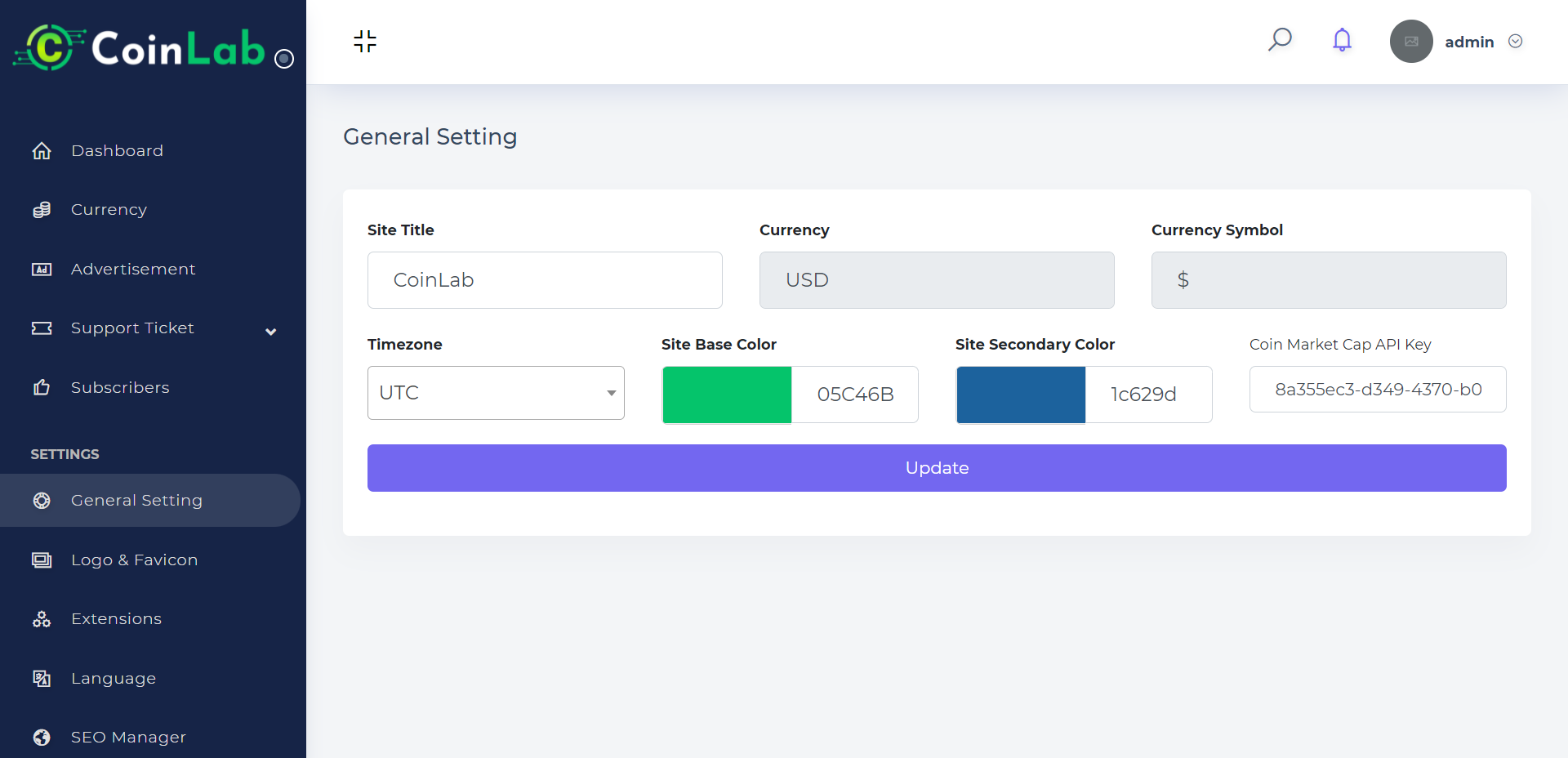This screenshot has height=758, width=1568.
Task: Click the Currency coins icon
Action: pos(42,210)
